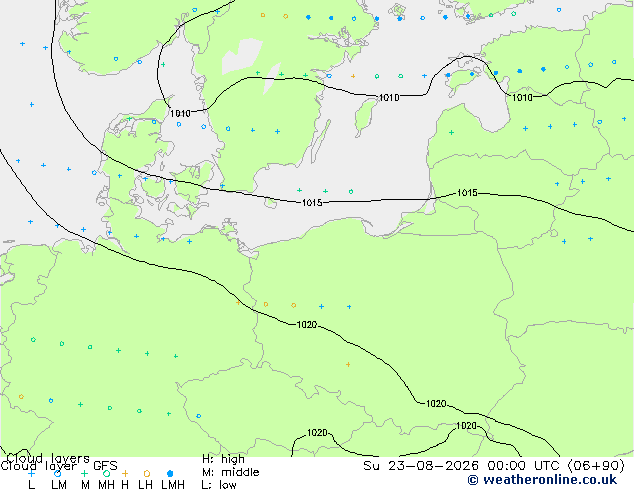Screen dimensions: 634x490
Task: Click the 'L: low' legend text
Action: (219, 485)
